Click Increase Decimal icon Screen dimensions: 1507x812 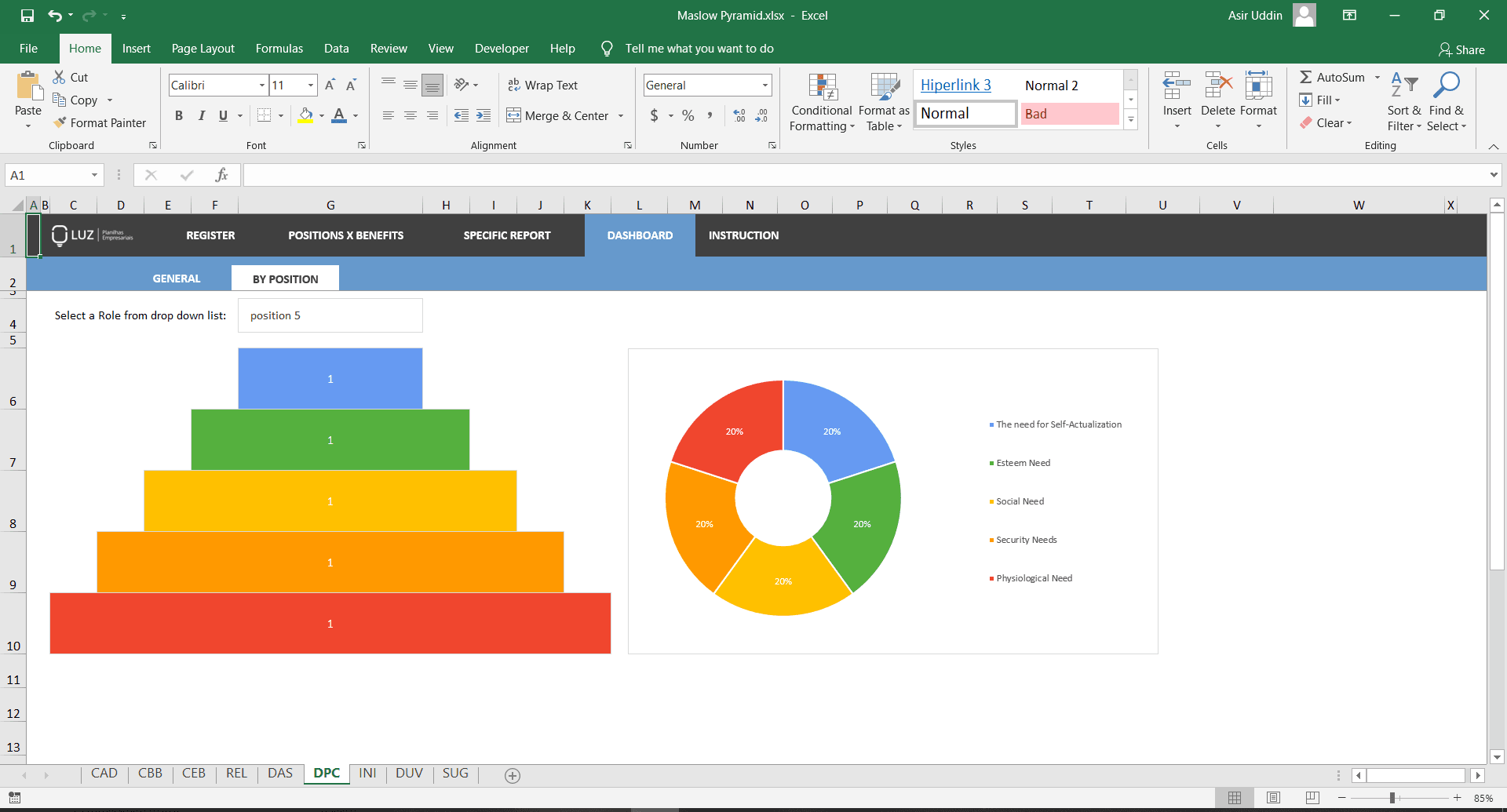point(738,115)
